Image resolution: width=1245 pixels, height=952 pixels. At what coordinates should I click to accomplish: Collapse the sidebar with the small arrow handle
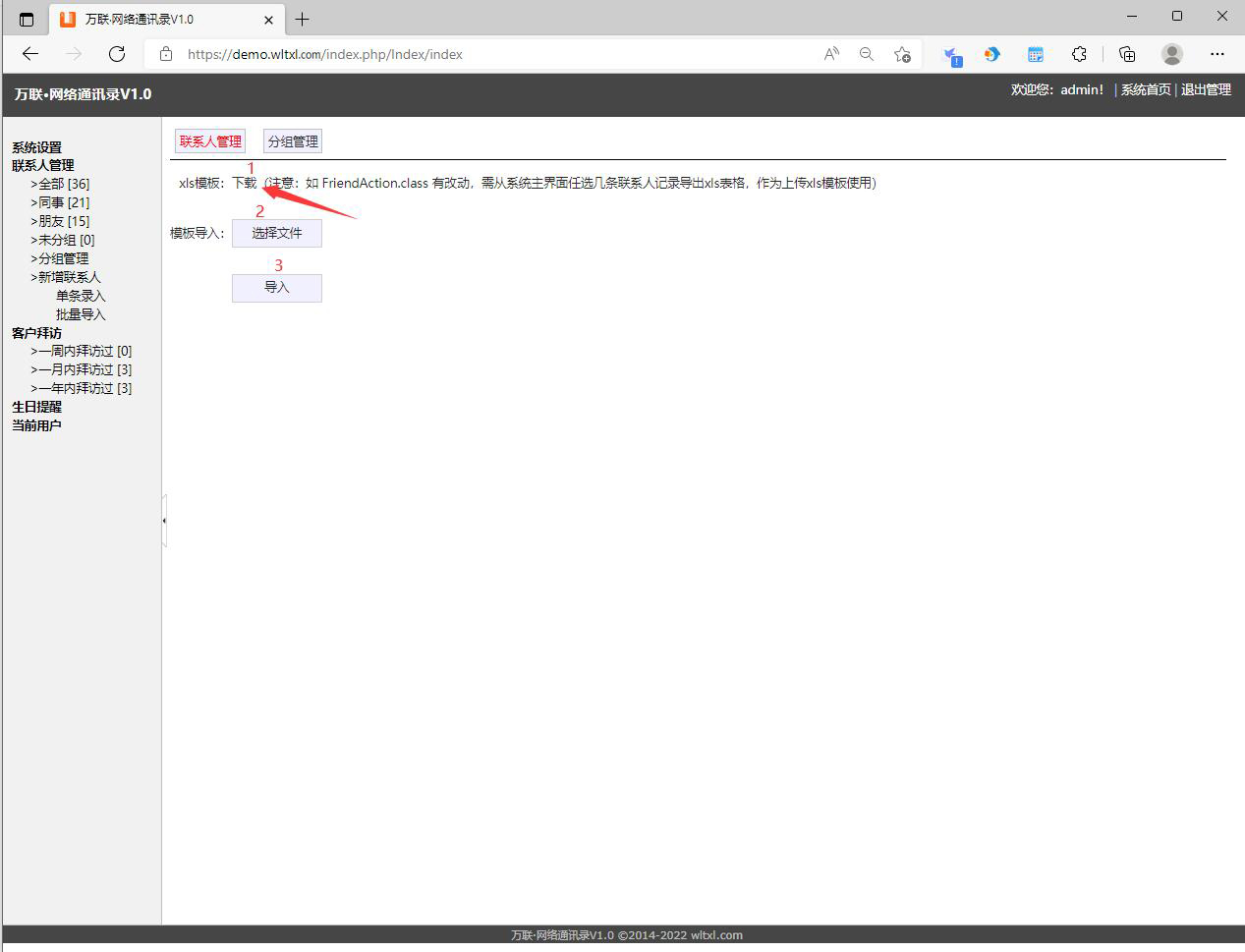164,520
